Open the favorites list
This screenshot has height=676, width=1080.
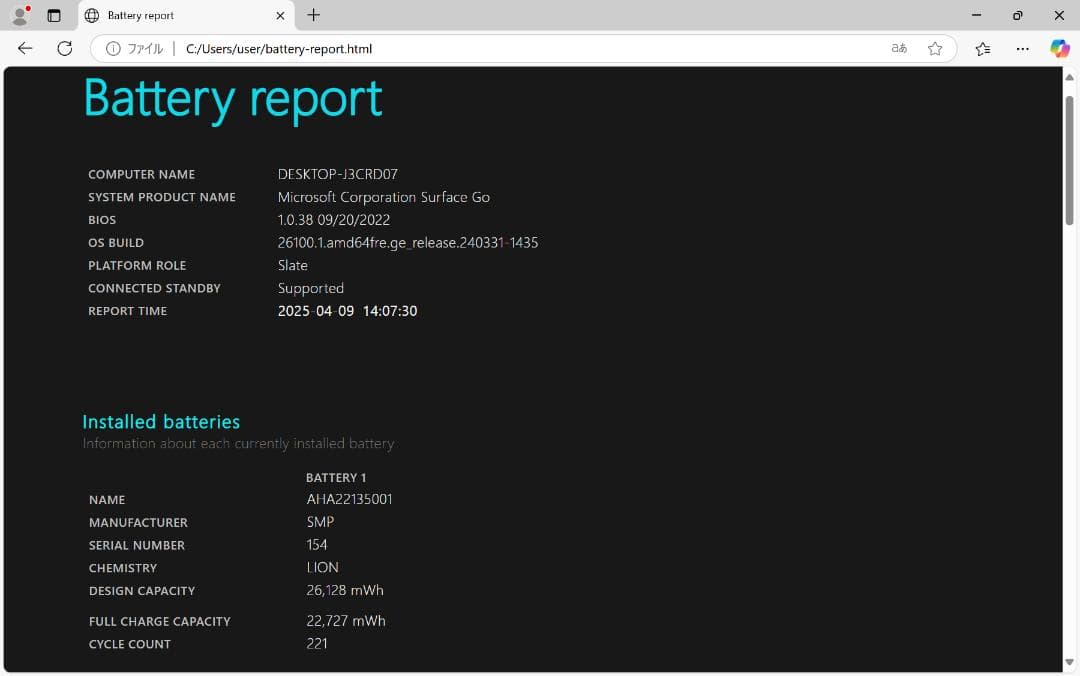pos(983,48)
